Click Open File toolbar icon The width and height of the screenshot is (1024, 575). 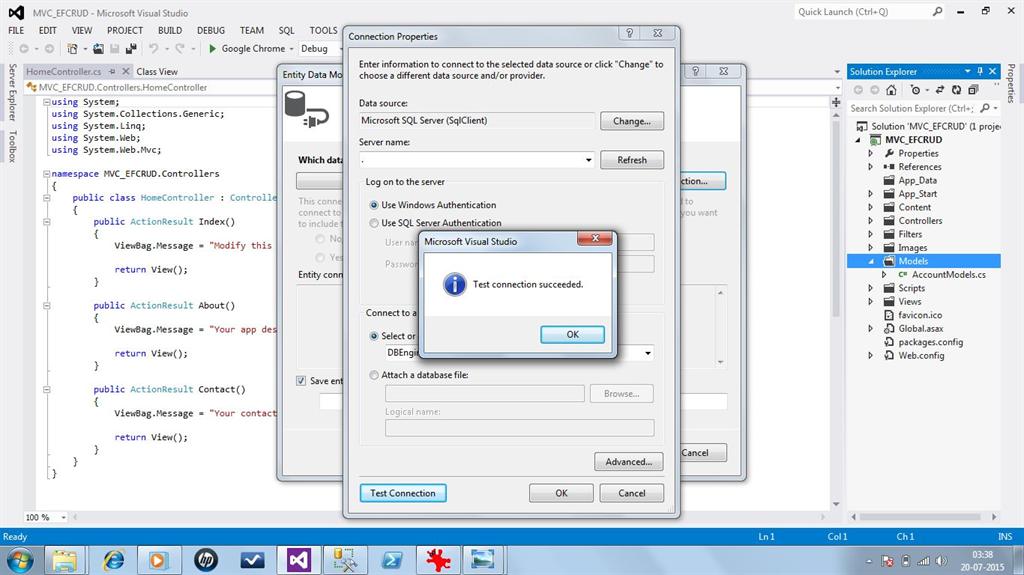point(98,49)
